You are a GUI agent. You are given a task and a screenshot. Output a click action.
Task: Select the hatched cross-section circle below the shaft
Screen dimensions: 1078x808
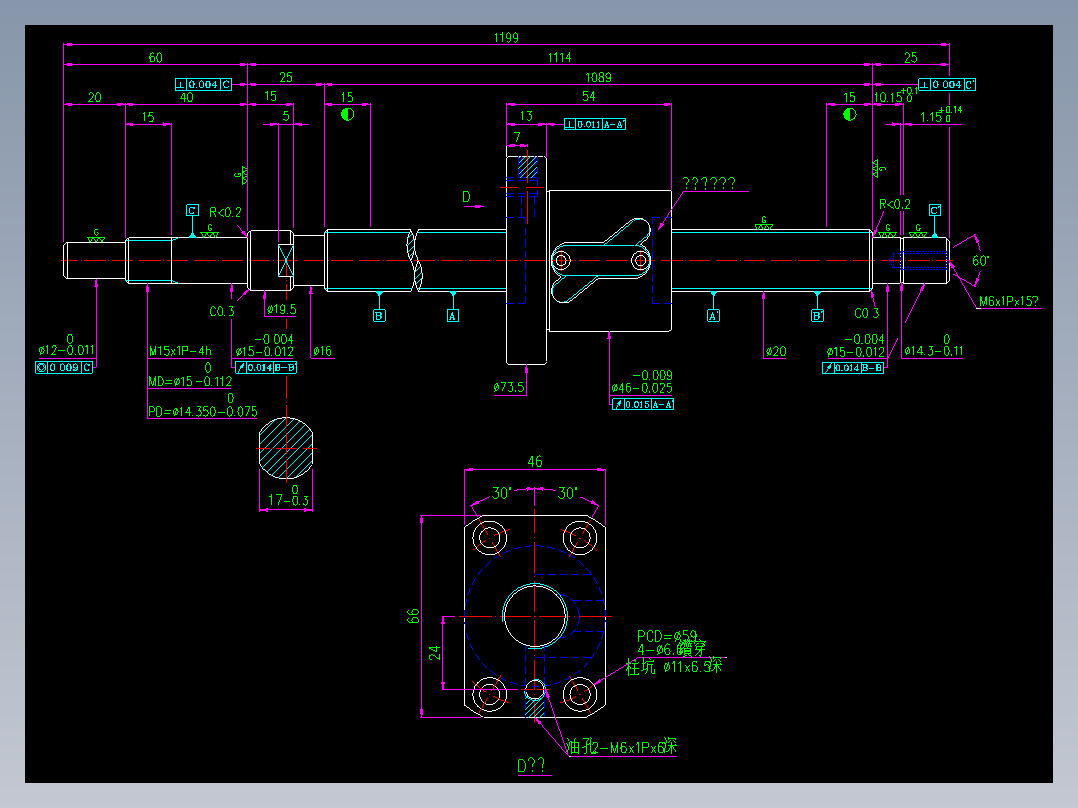(287, 446)
